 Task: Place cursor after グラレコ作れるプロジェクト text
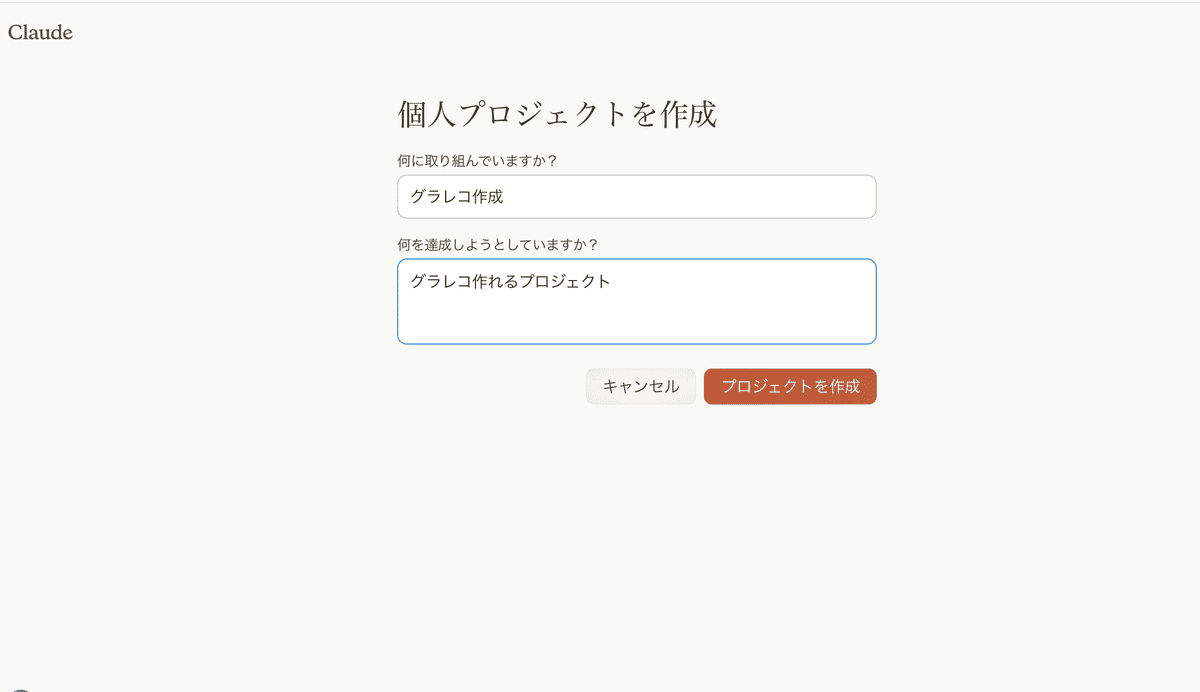[612, 282]
